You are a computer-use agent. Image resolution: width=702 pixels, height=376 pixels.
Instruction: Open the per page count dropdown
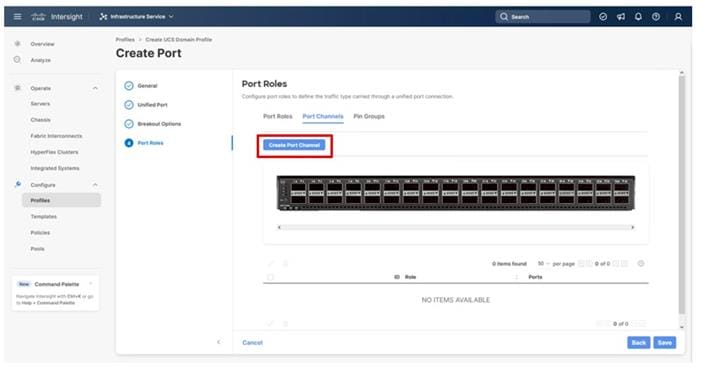tap(544, 264)
